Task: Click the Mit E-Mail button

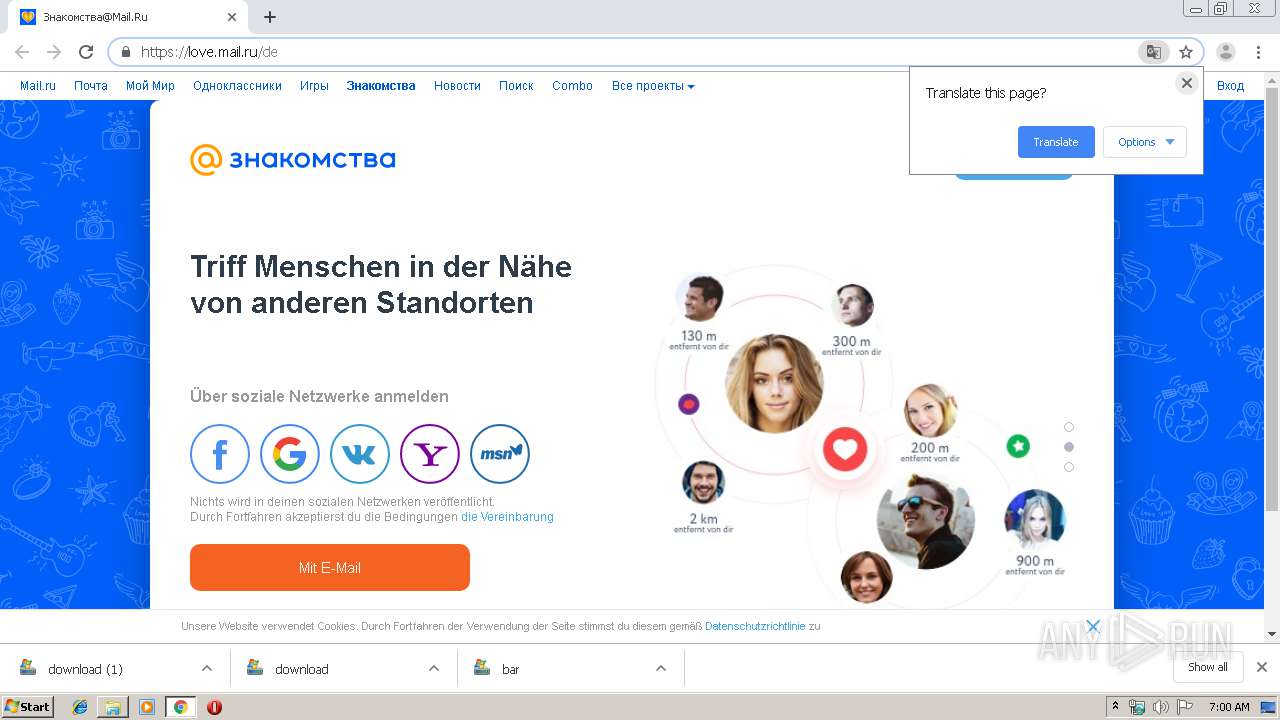Action: click(330, 567)
